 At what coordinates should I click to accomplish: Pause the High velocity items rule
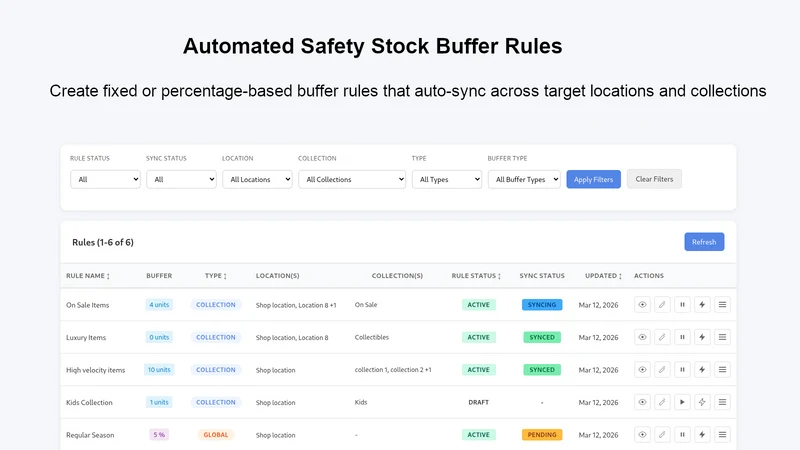[x=682, y=369]
